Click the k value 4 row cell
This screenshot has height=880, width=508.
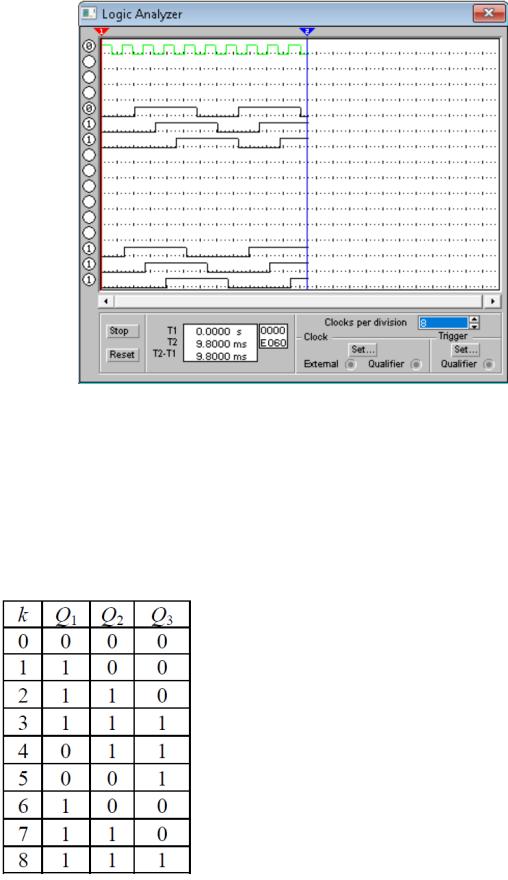pos(22,751)
